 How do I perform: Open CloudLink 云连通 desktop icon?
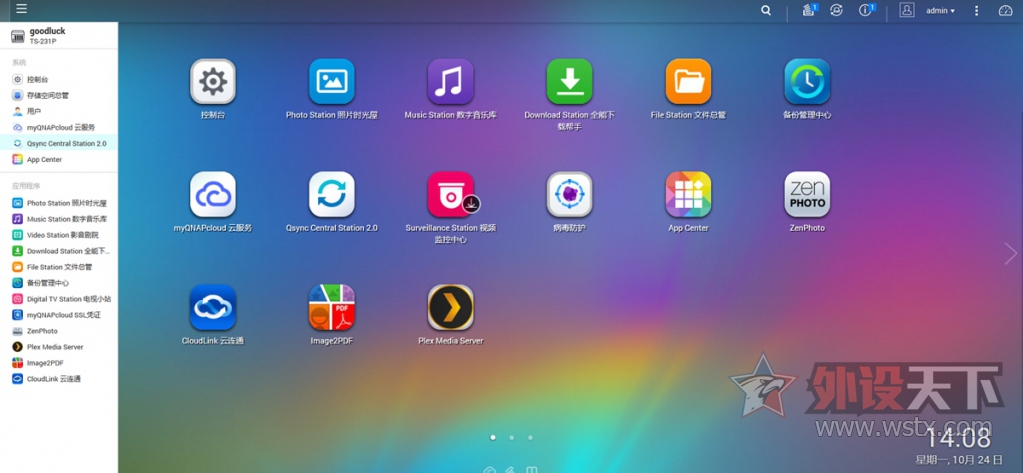pyautogui.click(x=213, y=307)
